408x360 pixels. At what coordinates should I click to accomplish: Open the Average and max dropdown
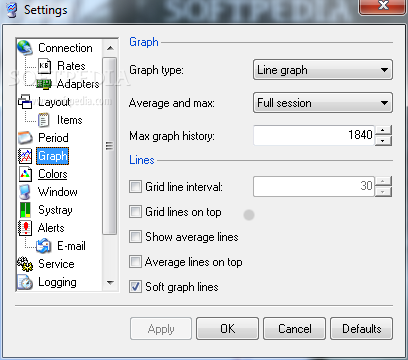323,103
